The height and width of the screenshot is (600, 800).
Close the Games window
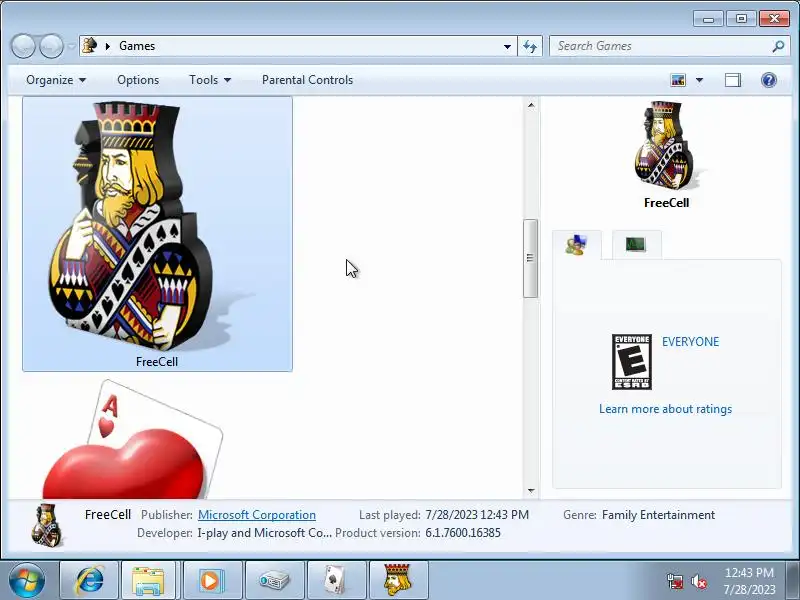[x=774, y=19]
